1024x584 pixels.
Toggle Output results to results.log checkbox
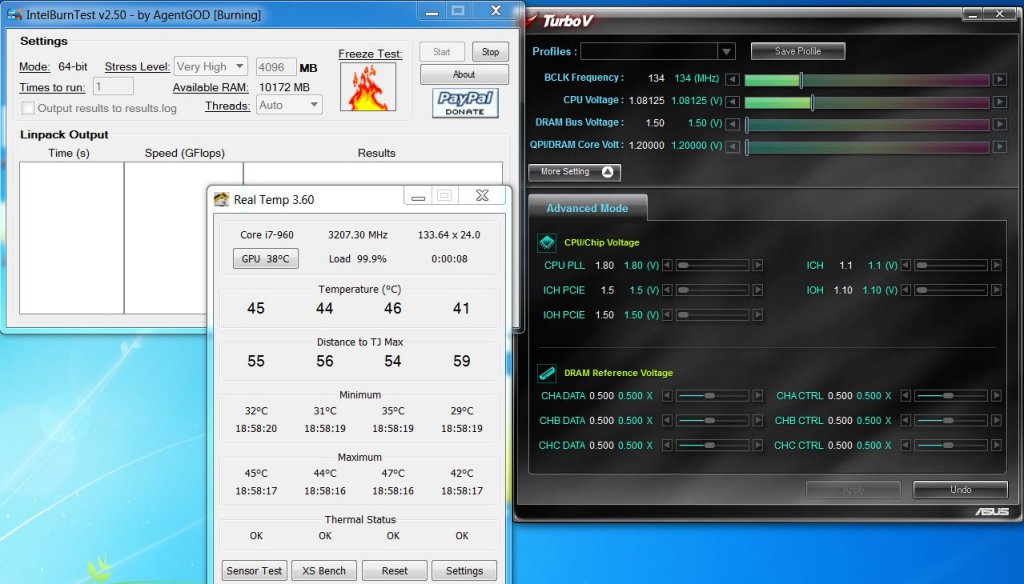[27, 108]
